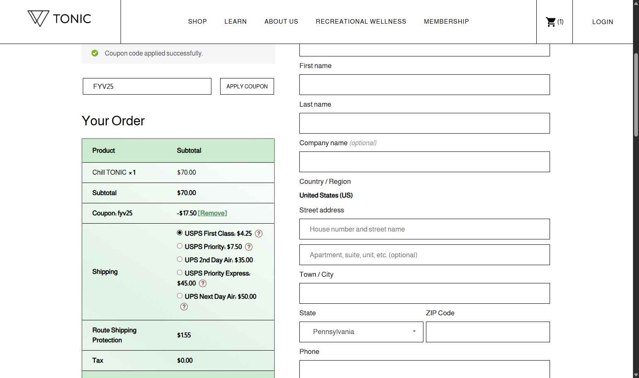Click the page vertical scrollbar
The width and height of the screenshot is (639, 378).
tap(636, 96)
